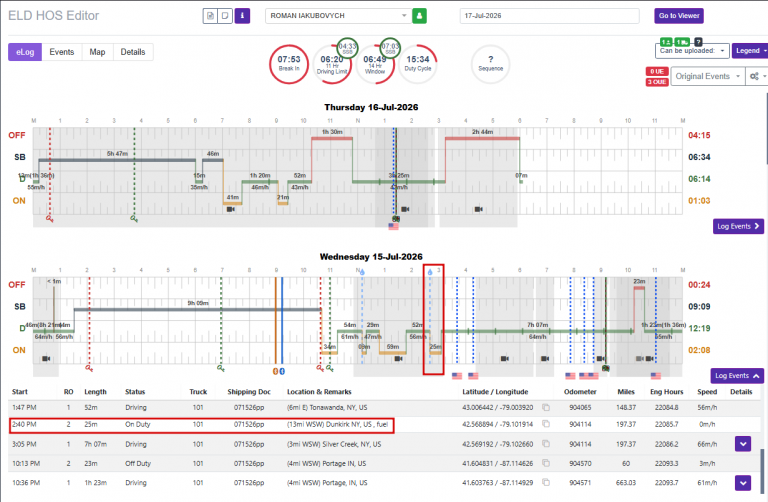
Task: Click the second green truck status badge
Action: point(682,42)
